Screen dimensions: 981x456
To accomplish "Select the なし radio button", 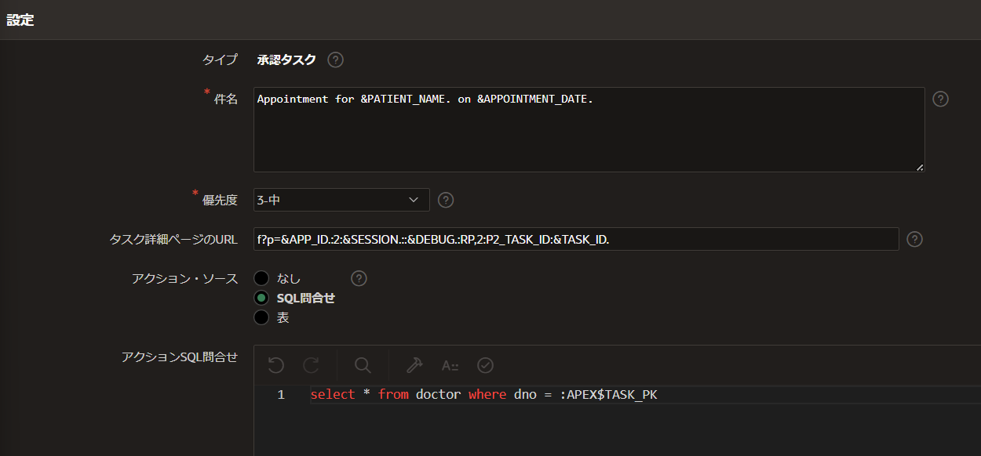I will 261,278.
